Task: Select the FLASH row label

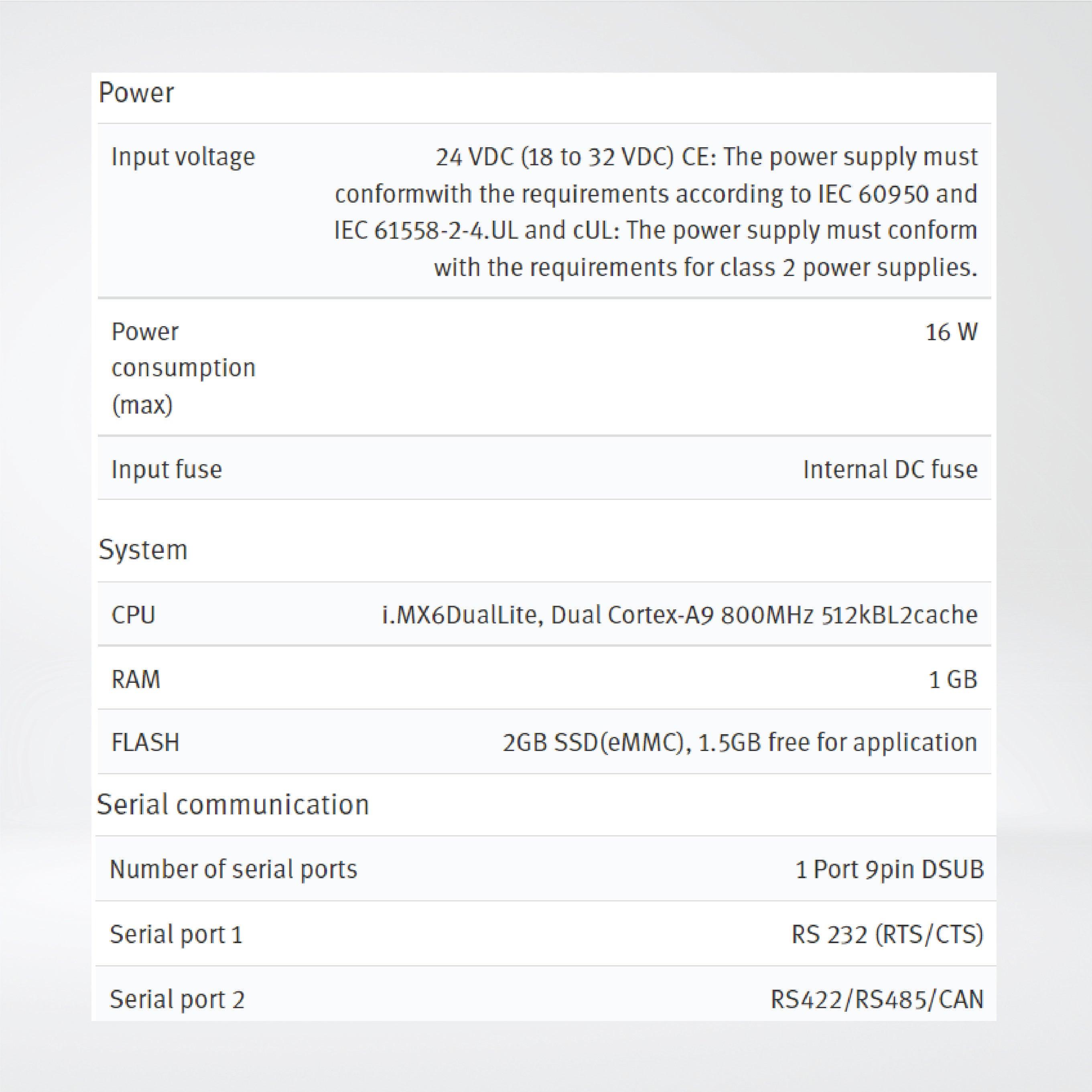Action: 145,743
